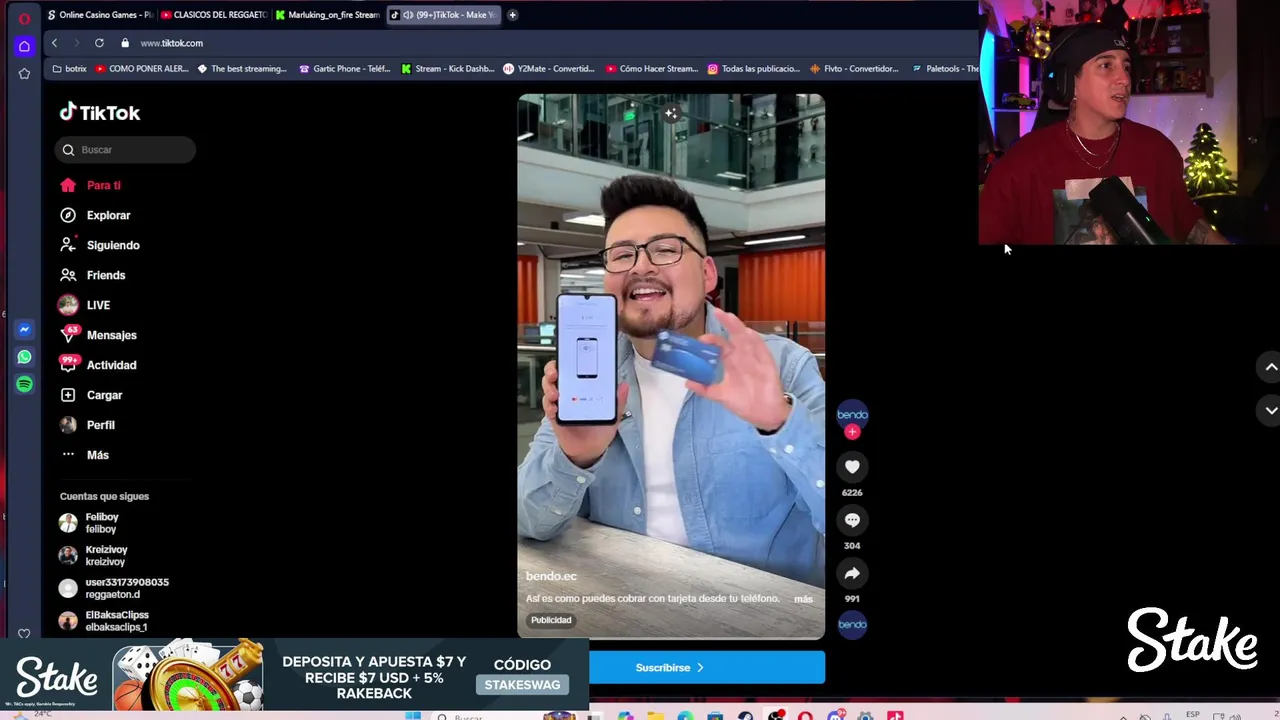Open a new browser tab
The height and width of the screenshot is (720, 1280).
(512, 15)
